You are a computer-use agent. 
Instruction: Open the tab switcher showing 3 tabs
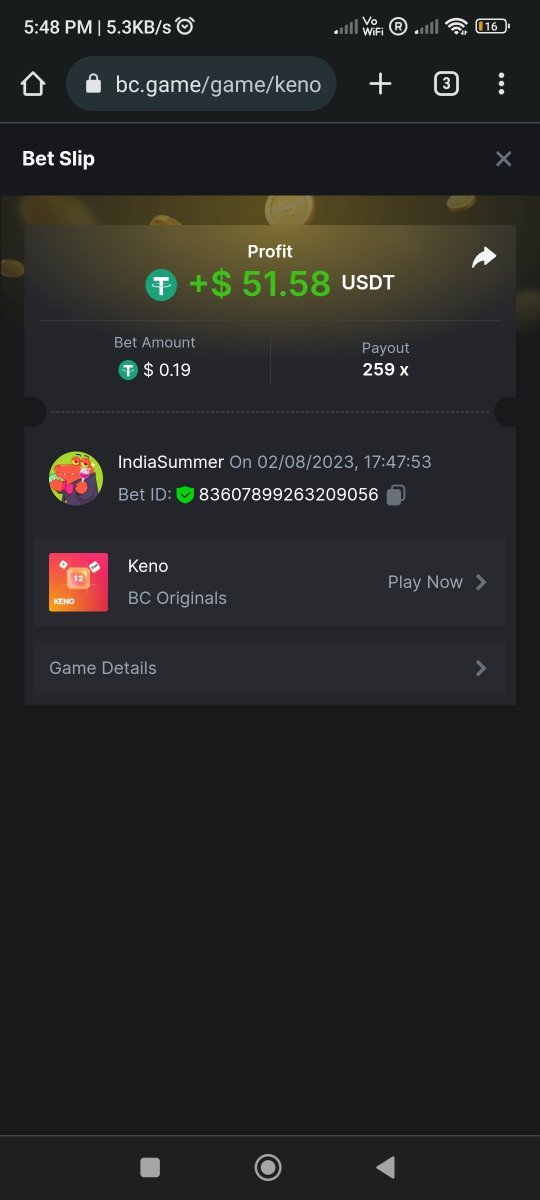[x=446, y=84]
